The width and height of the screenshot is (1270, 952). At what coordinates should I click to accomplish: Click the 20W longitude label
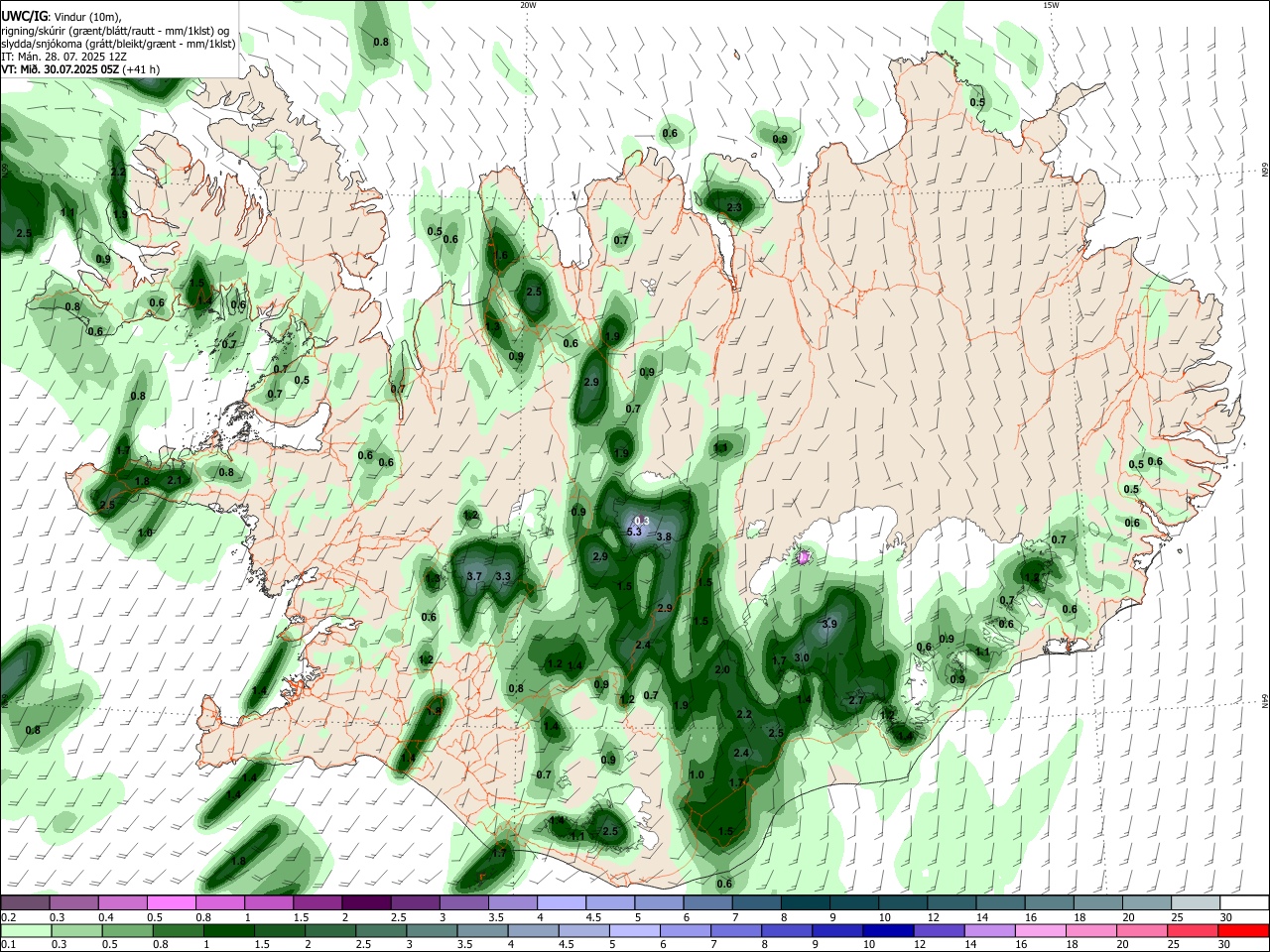(528, 4)
